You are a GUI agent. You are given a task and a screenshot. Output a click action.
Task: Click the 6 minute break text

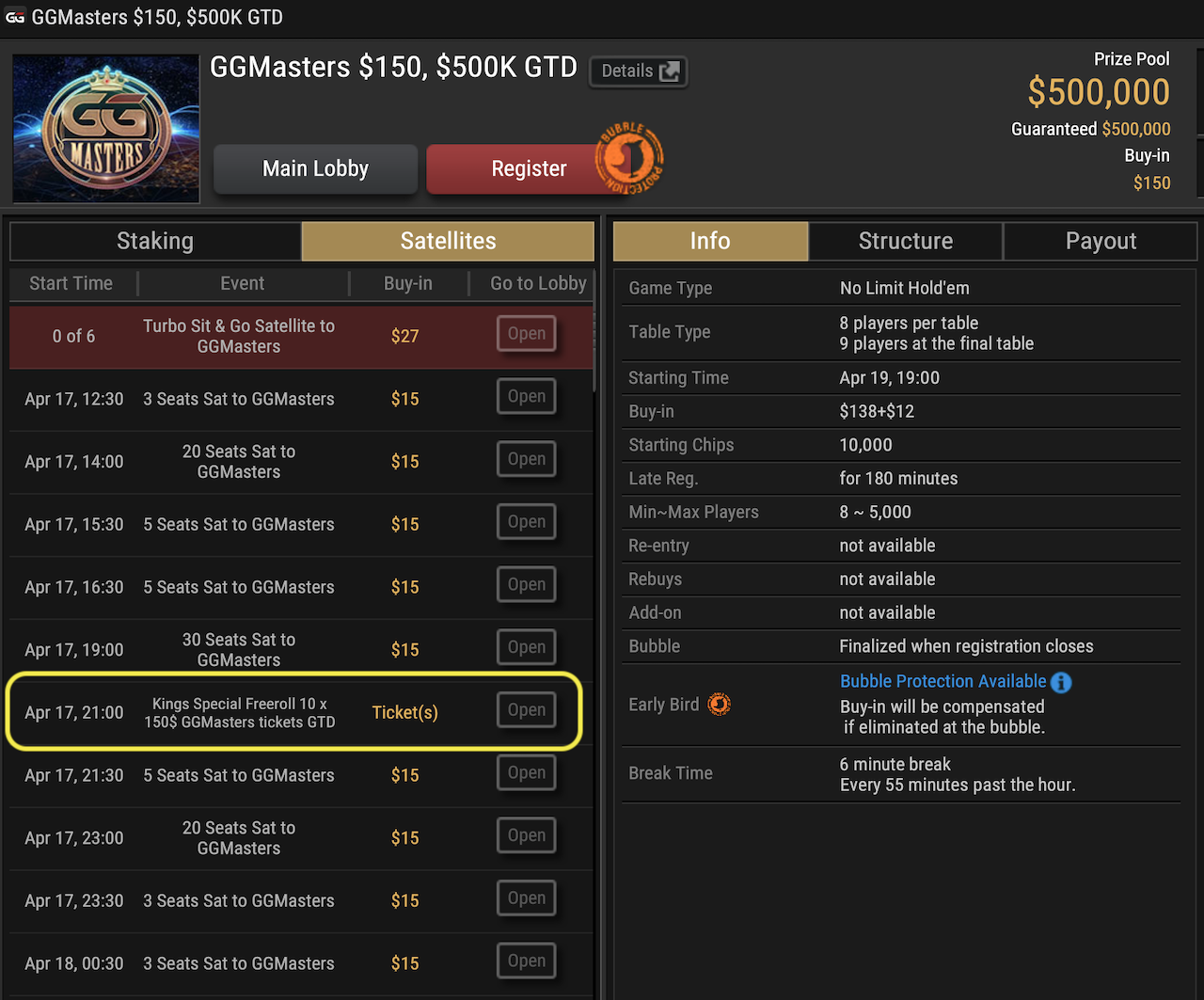[x=895, y=764]
